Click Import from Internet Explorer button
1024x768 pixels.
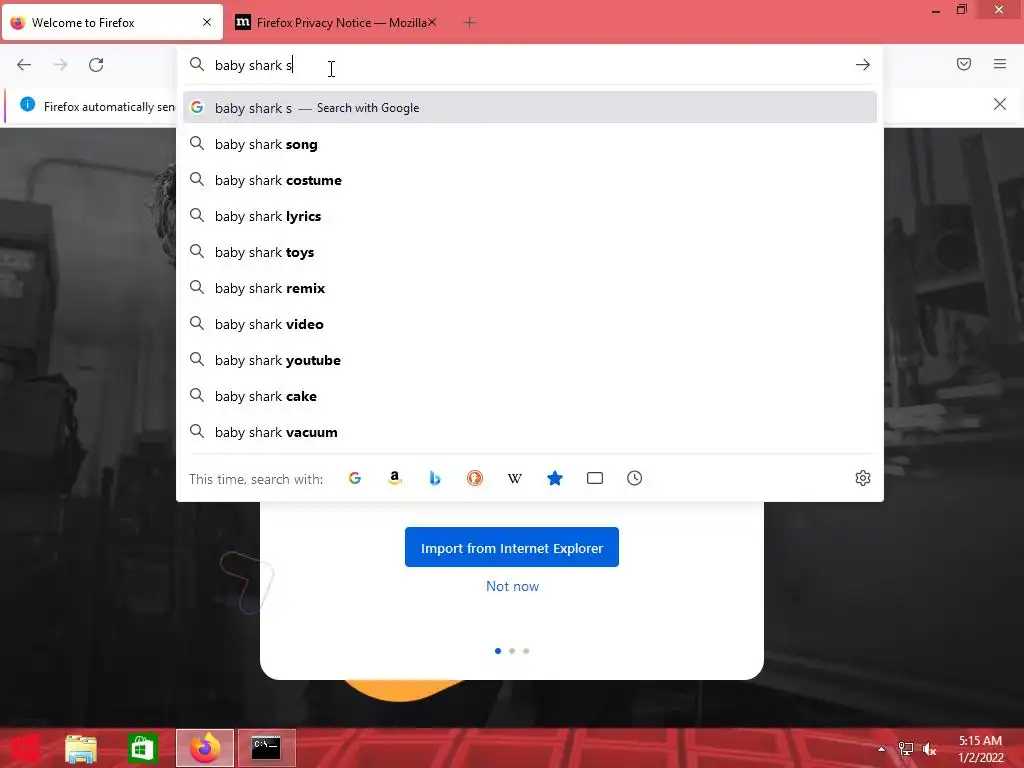point(511,547)
